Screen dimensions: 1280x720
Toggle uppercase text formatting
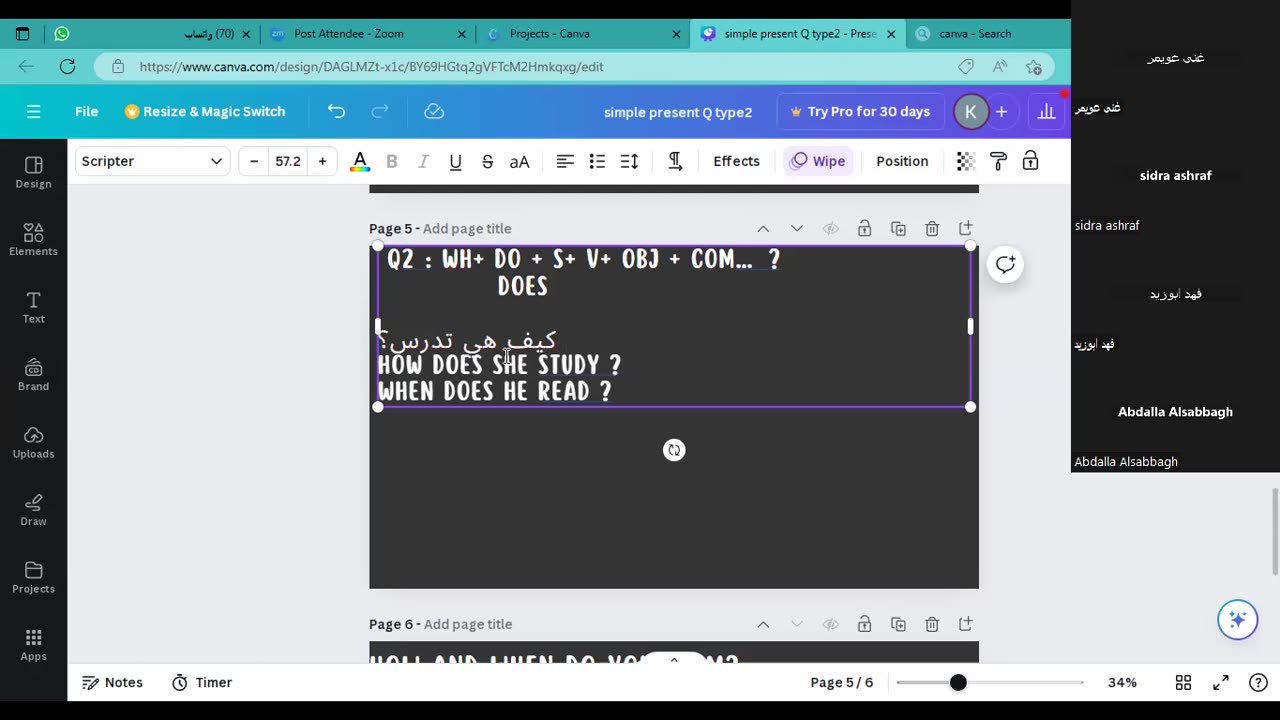click(520, 161)
